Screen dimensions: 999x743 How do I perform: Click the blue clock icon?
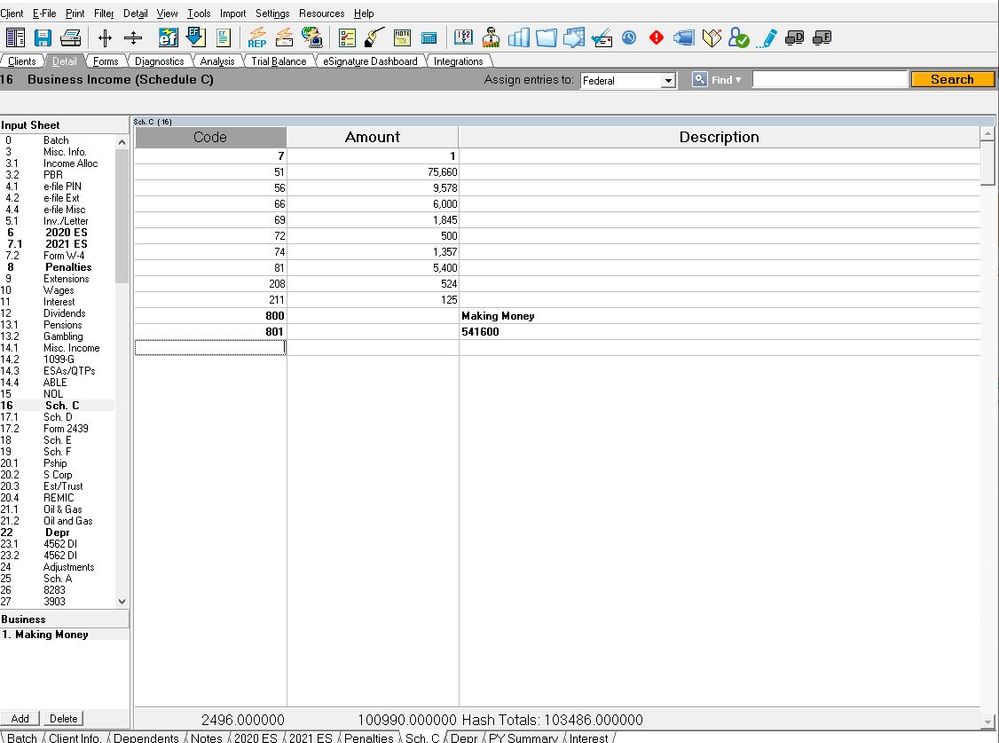629,38
